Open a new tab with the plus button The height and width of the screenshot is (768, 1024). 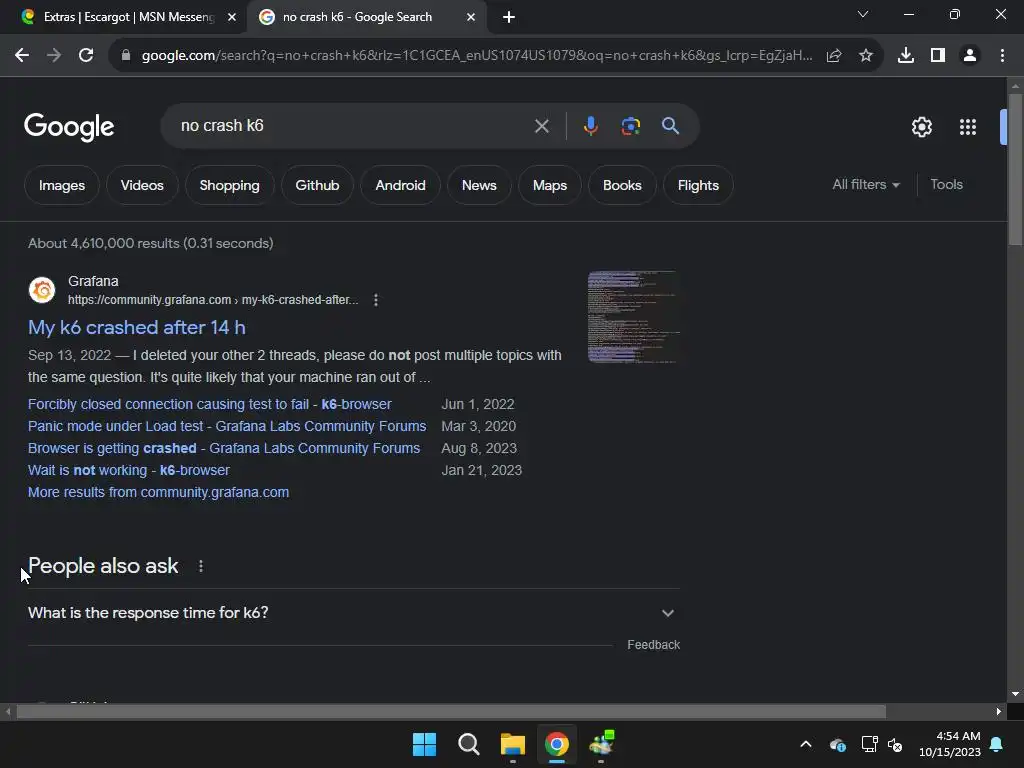pos(509,18)
